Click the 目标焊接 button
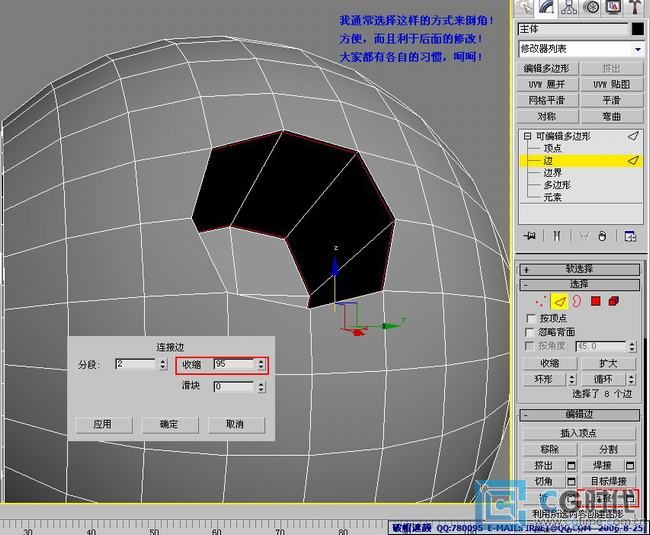Screen dimensions: 650x535 point(609,482)
